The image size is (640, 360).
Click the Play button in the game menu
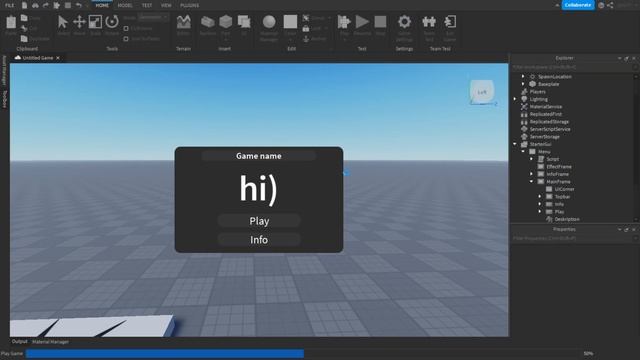(259, 221)
